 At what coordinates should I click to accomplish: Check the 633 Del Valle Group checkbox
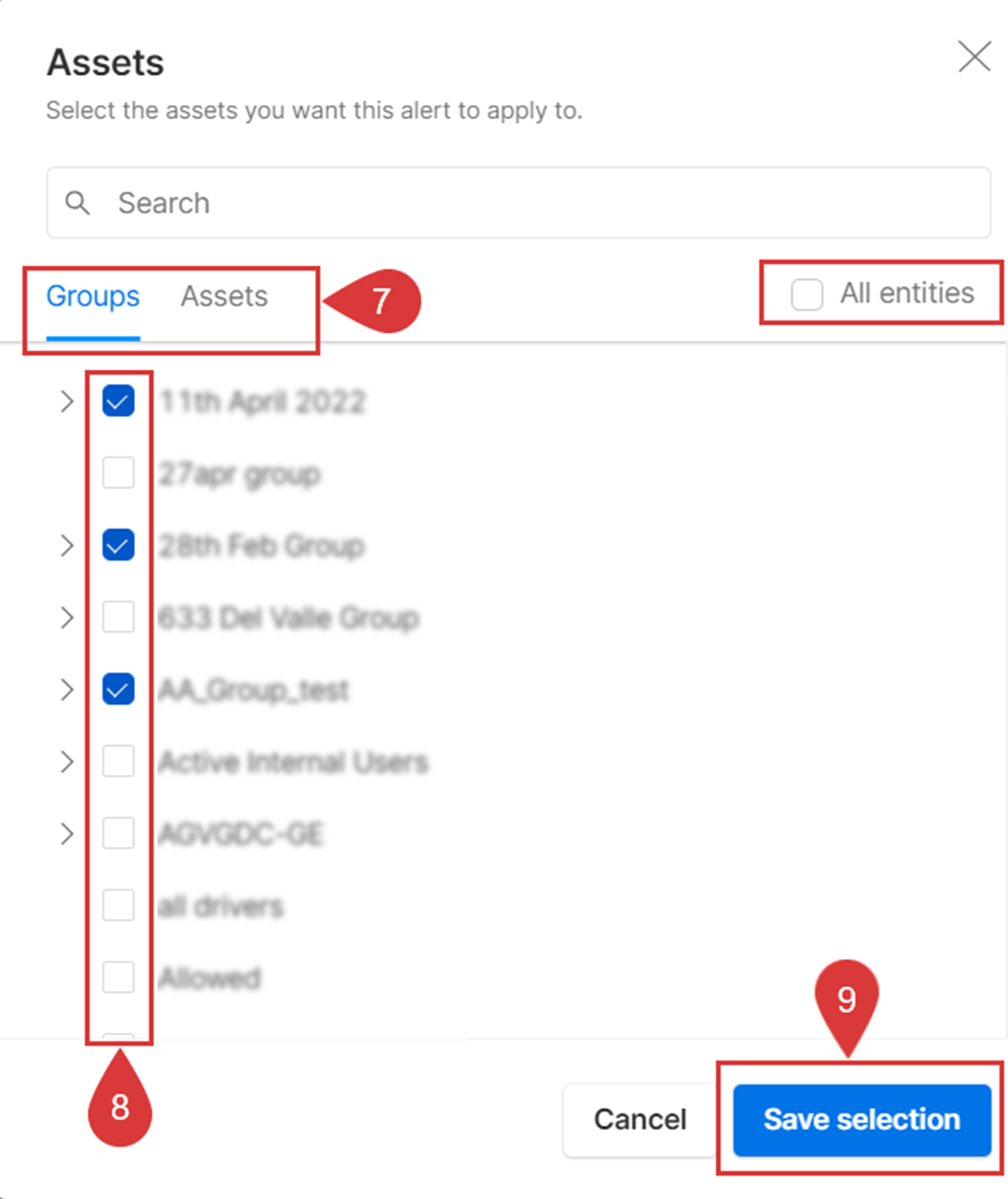[x=118, y=617]
